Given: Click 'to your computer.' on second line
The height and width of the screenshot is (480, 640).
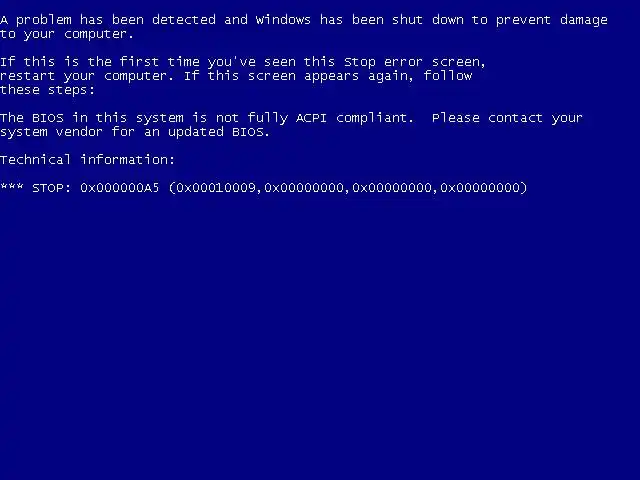Looking at the screenshot, I should (67, 34).
